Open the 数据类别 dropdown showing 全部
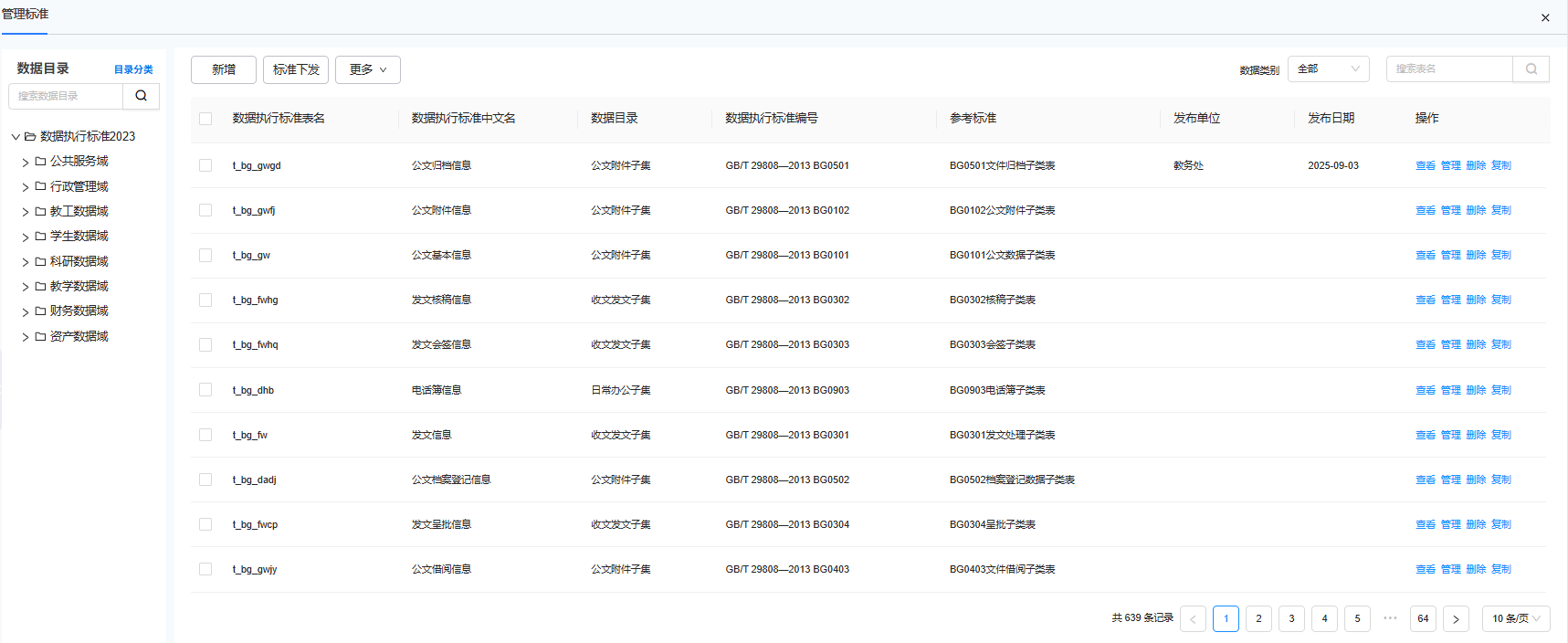Screen dimensions: 1568x643 pyautogui.click(x=1328, y=69)
